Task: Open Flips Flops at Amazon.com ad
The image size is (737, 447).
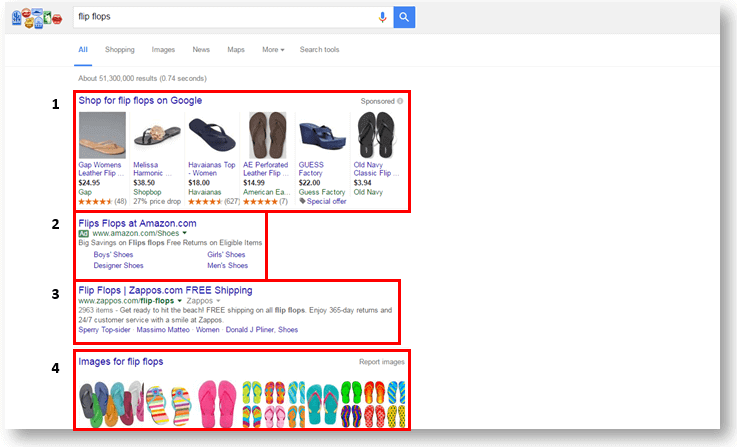Action: coord(137,223)
